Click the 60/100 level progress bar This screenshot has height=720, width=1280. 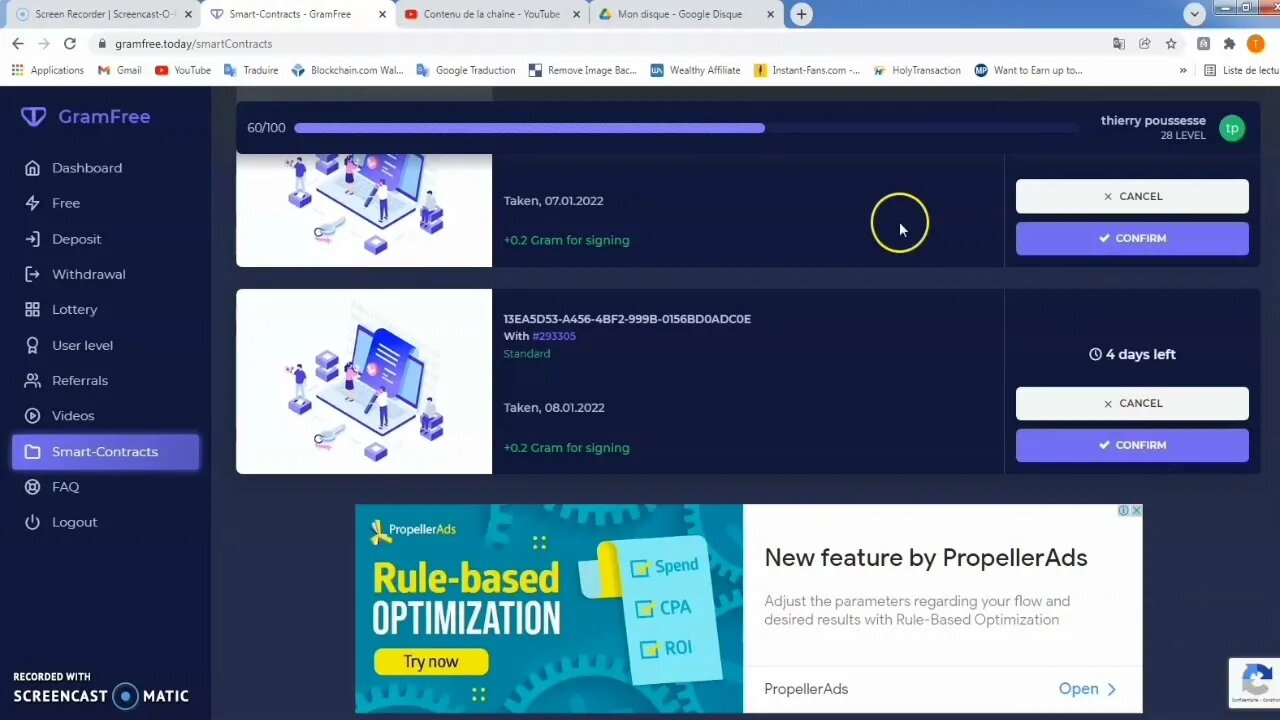click(x=685, y=128)
